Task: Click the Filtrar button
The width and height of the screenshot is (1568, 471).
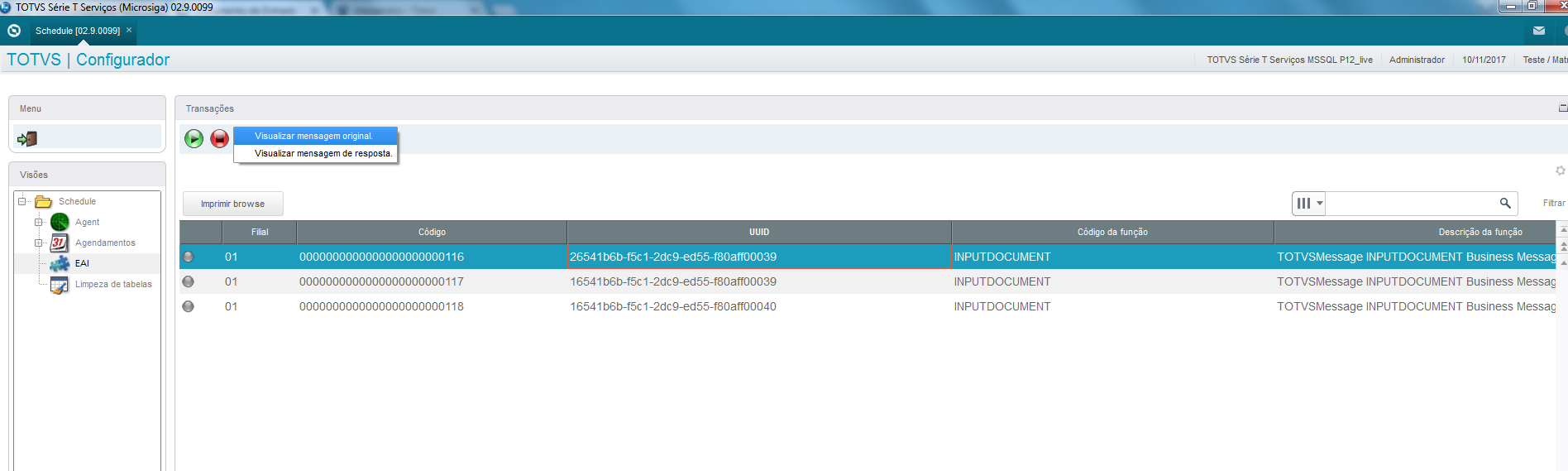Action: coord(1553,203)
